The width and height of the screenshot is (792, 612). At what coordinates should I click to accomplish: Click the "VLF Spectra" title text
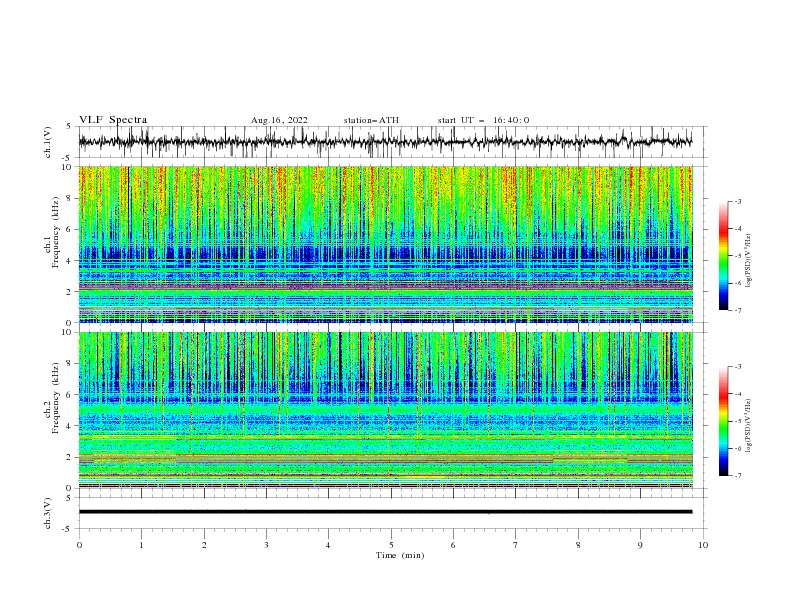click(x=113, y=120)
